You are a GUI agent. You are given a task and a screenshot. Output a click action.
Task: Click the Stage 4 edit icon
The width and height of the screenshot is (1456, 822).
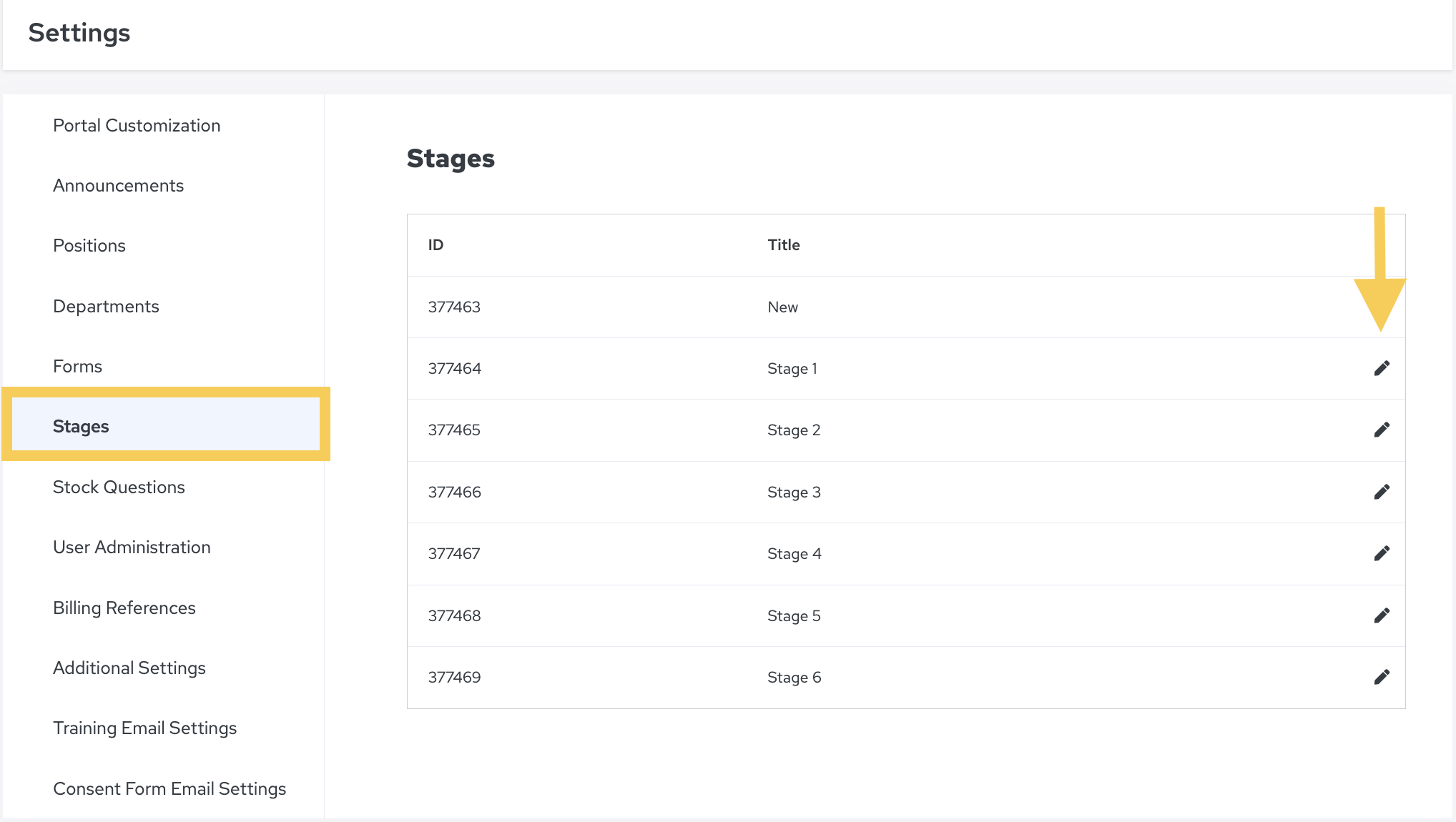[1382, 553]
